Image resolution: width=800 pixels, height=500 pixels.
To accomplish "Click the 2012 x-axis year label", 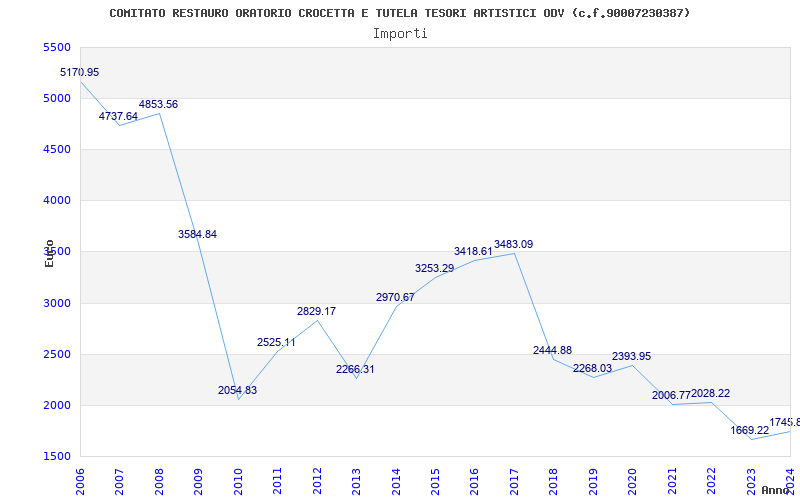I will [317, 481].
